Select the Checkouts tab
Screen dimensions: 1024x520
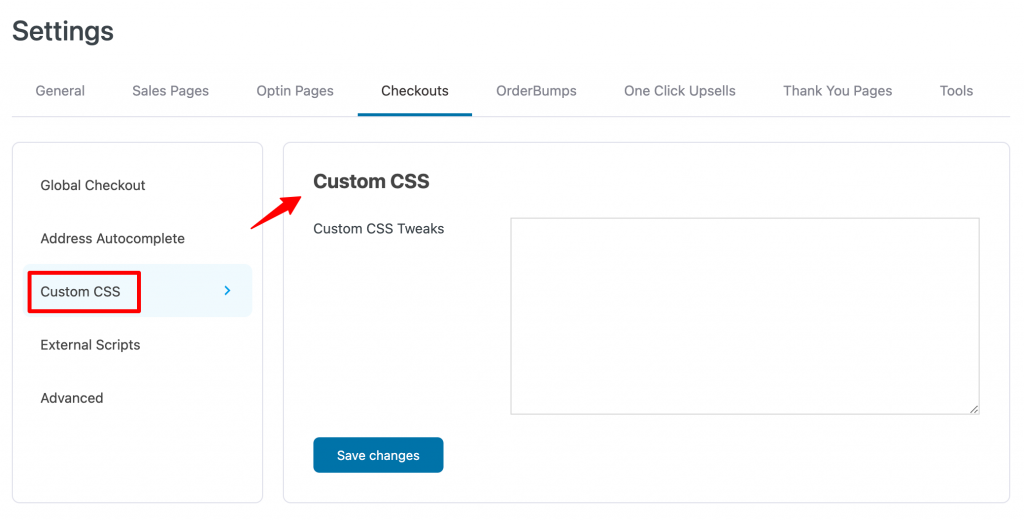click(x=415, y=91)
